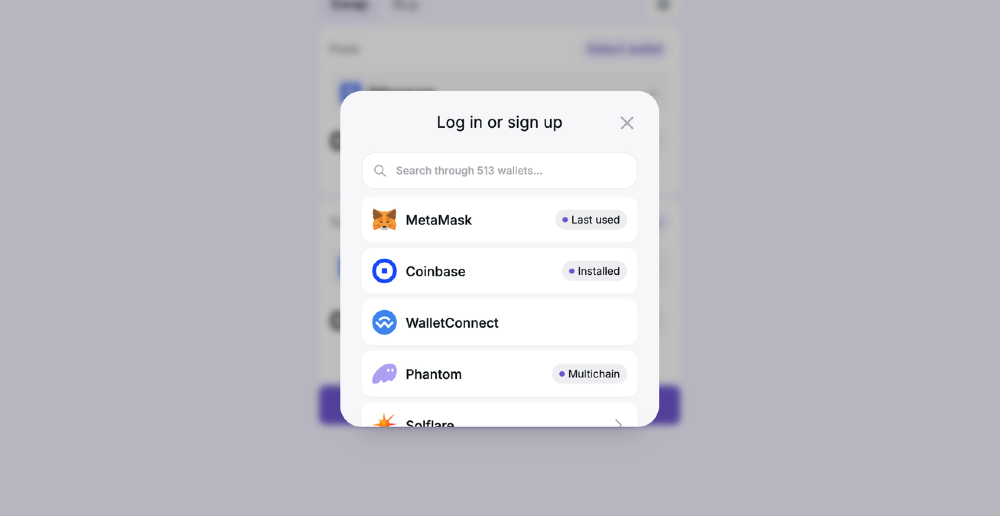This screenshot has height=516, width=1000.
Task: Connect using WalletConnect row
Action: [499, 323]
